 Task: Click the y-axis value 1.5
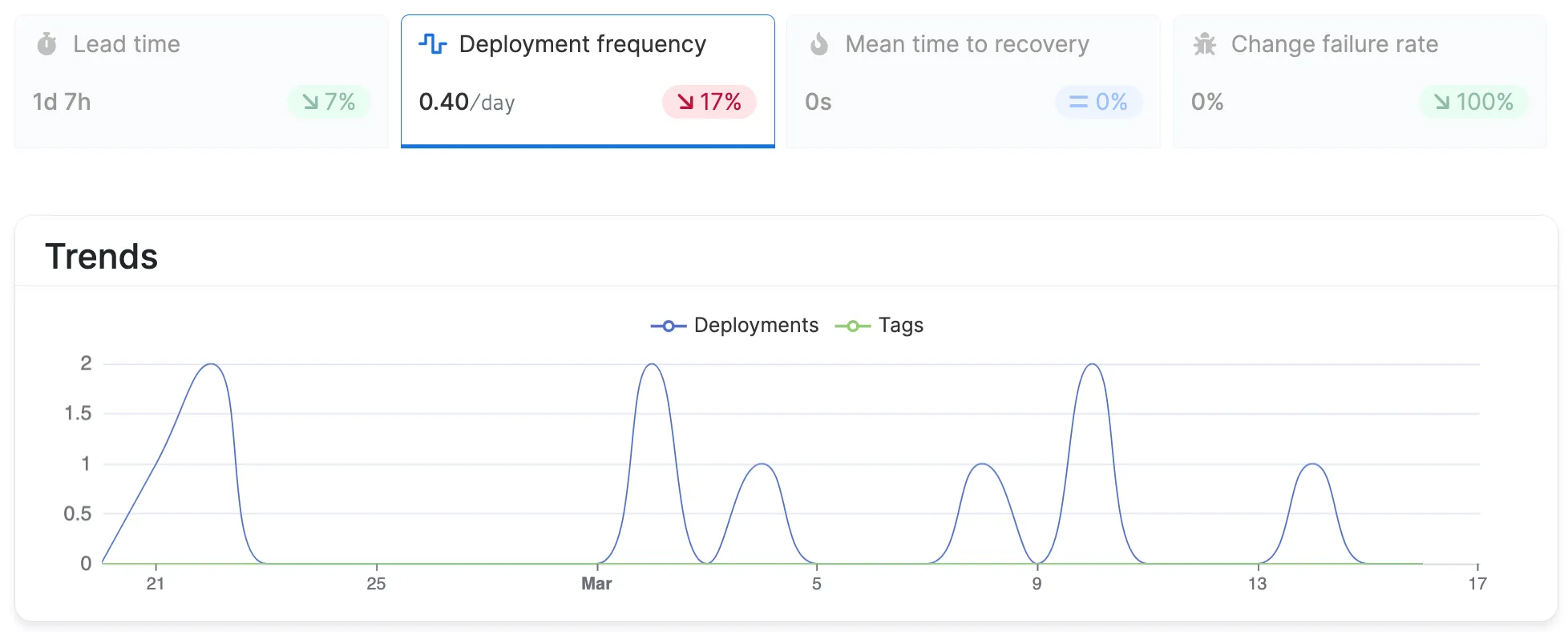78,414
